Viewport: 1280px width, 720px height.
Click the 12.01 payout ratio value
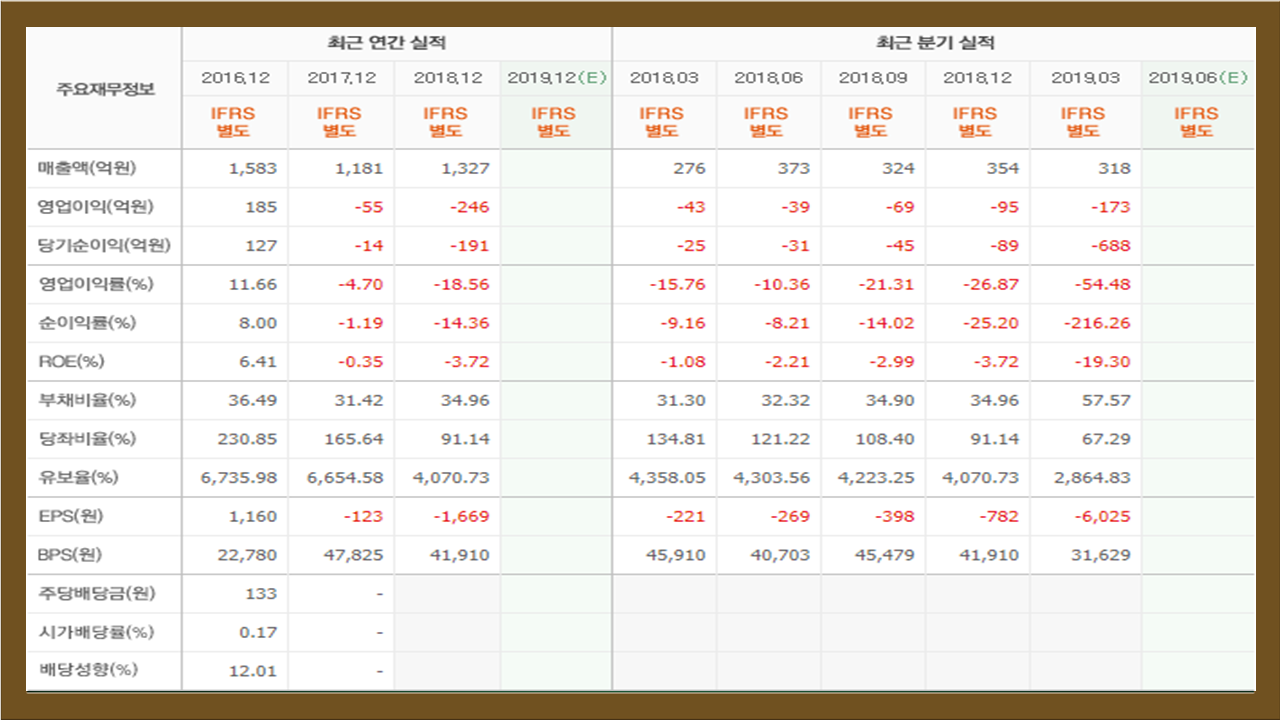[x=253, y=671]
